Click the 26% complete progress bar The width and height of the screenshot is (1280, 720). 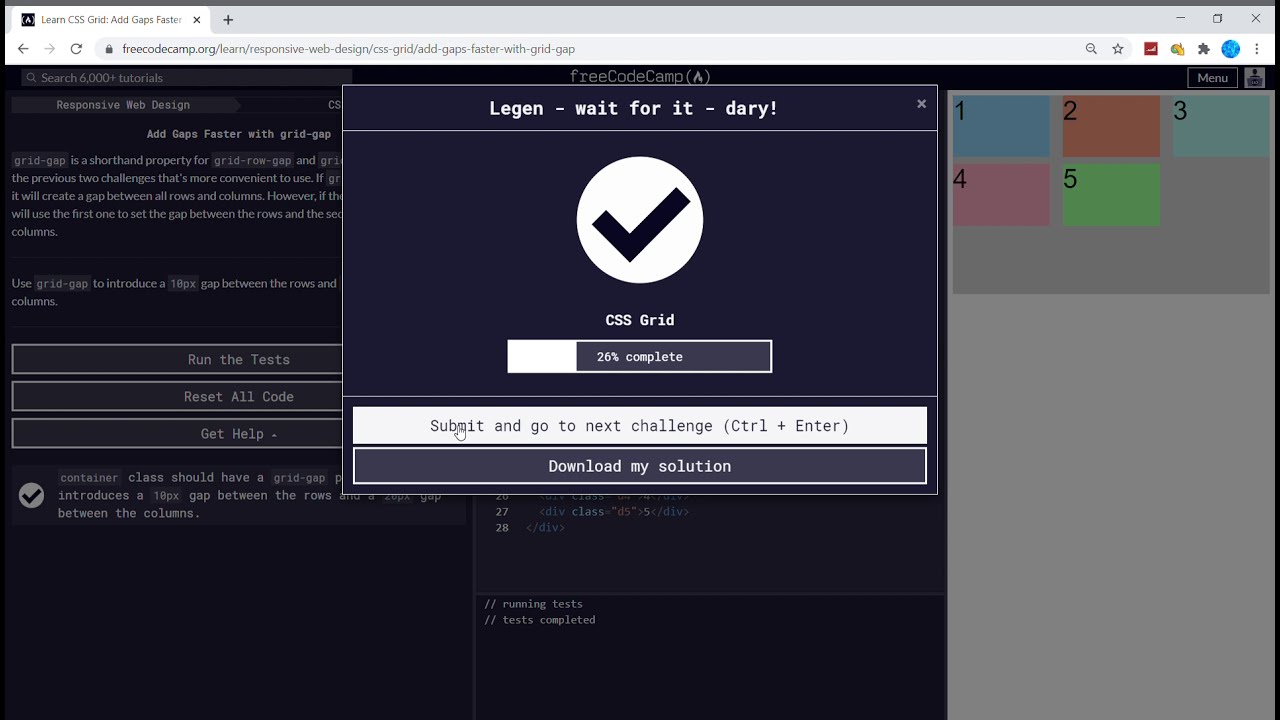pyautogui.click(x=640, y=357)
